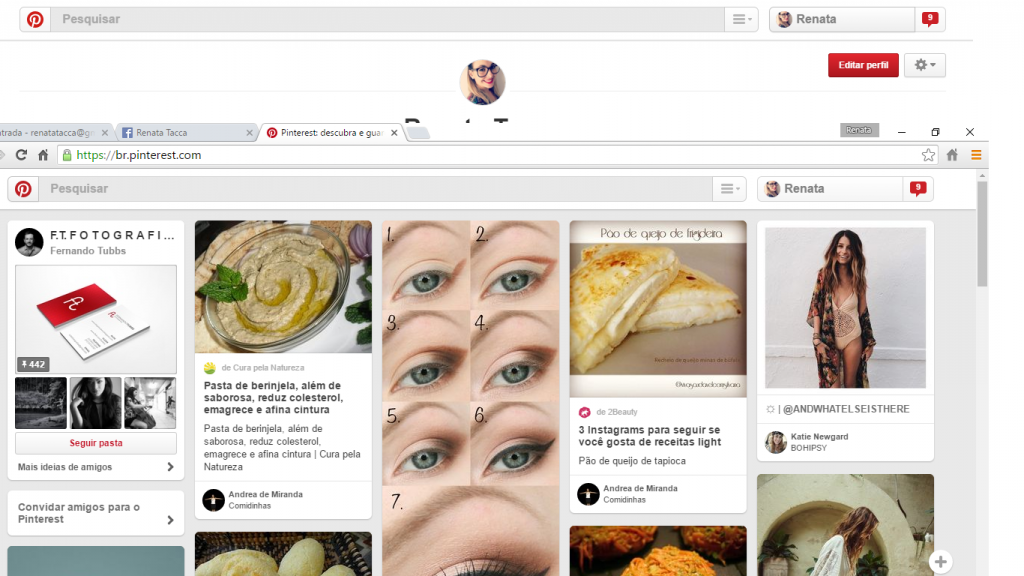Open notifications badge in browser page header
Screen dimensions: 1024x576
click(918, 189)
